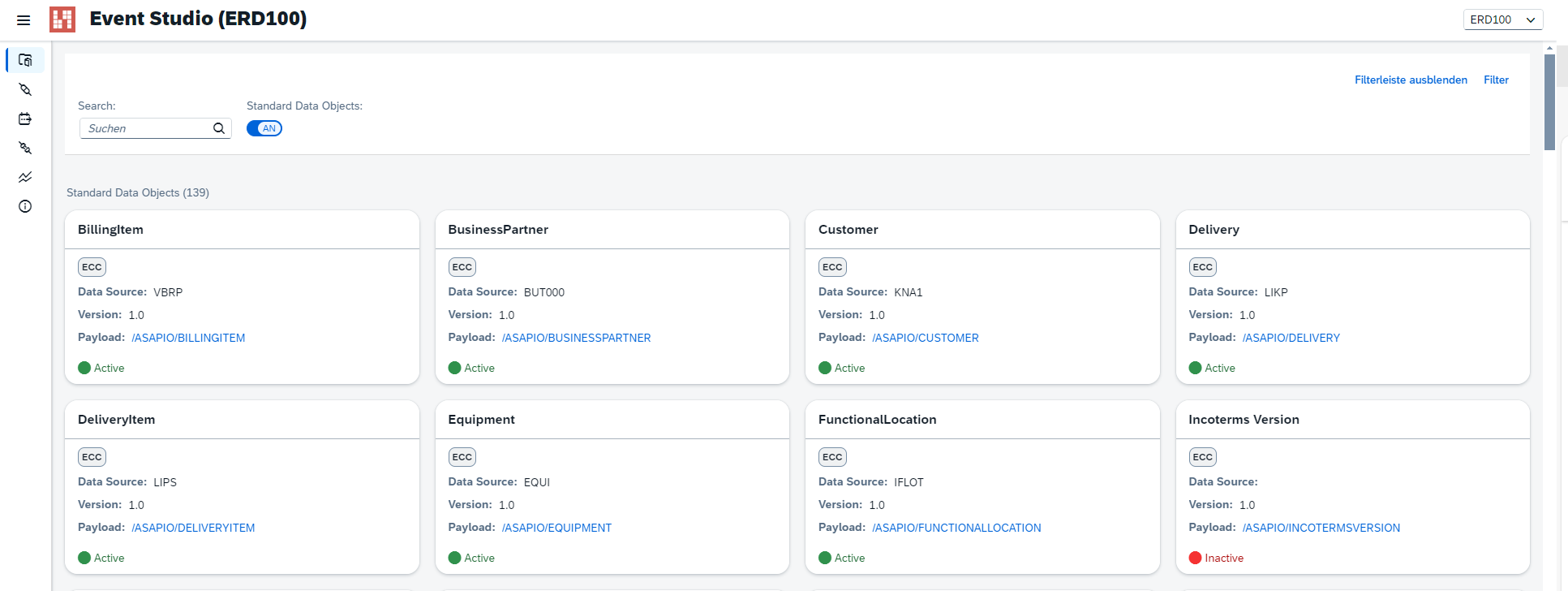The image size is (1568, 591).
Task: Click the red Event Studio logo
Action: (62, 19)
